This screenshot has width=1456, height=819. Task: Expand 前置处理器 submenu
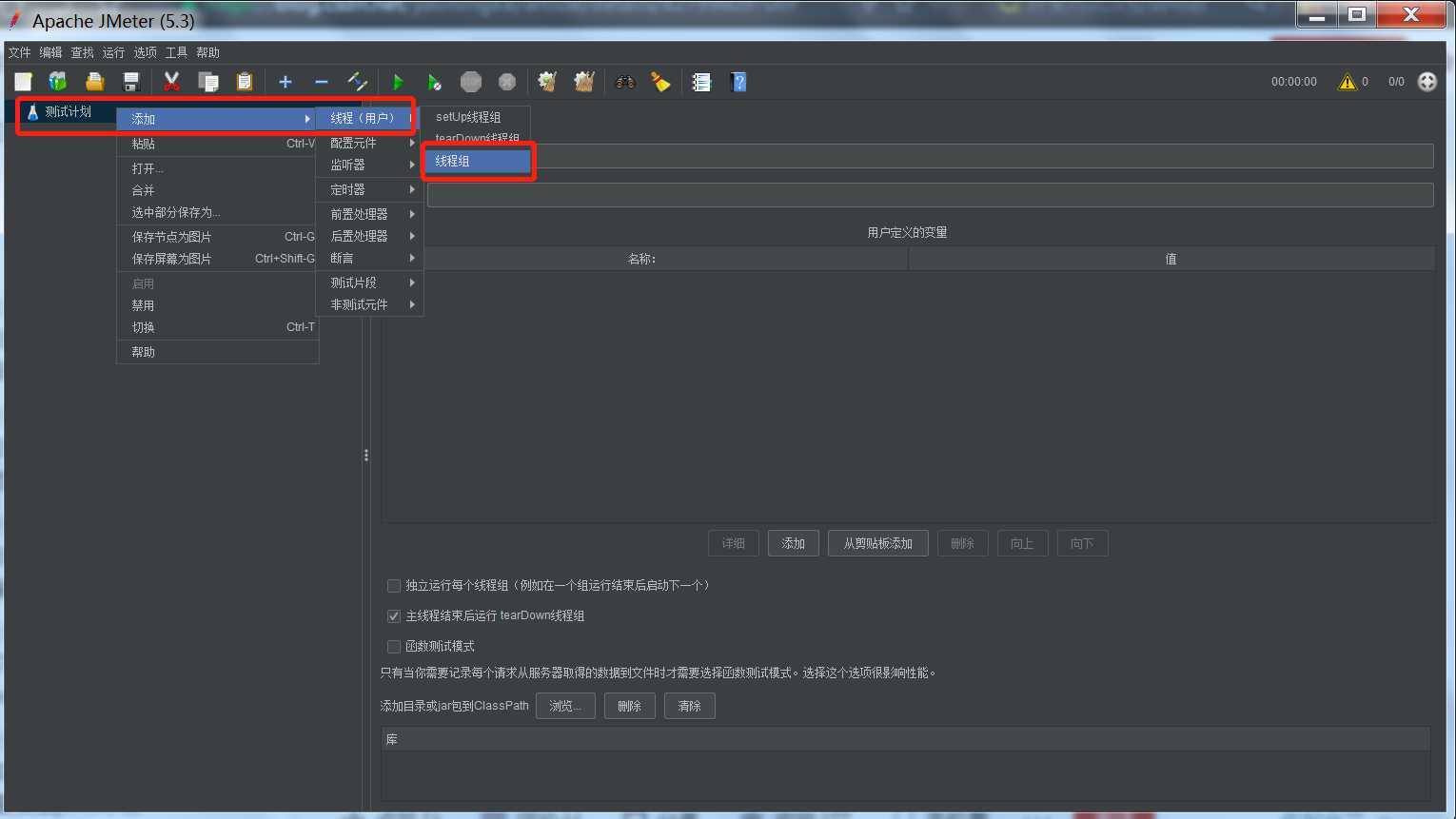(370, 214)
